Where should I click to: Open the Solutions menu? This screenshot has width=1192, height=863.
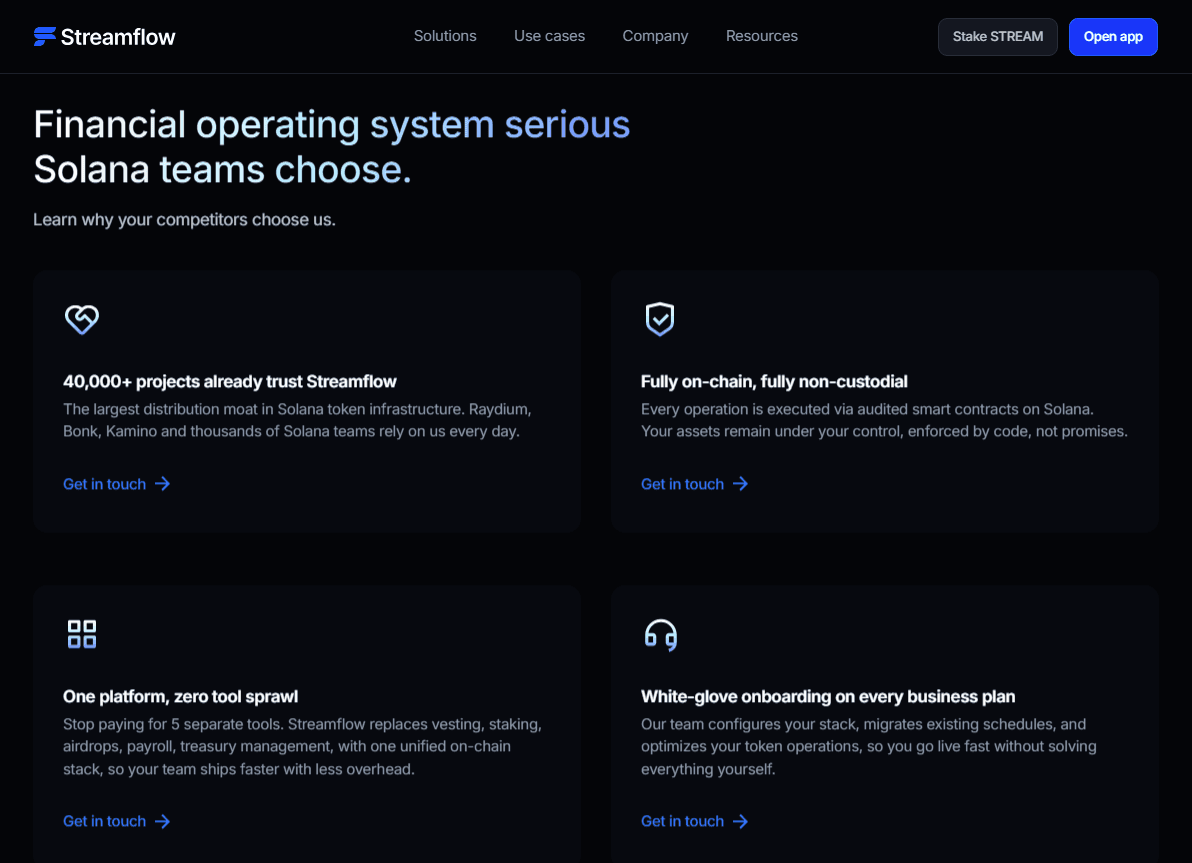pos(445,36)
